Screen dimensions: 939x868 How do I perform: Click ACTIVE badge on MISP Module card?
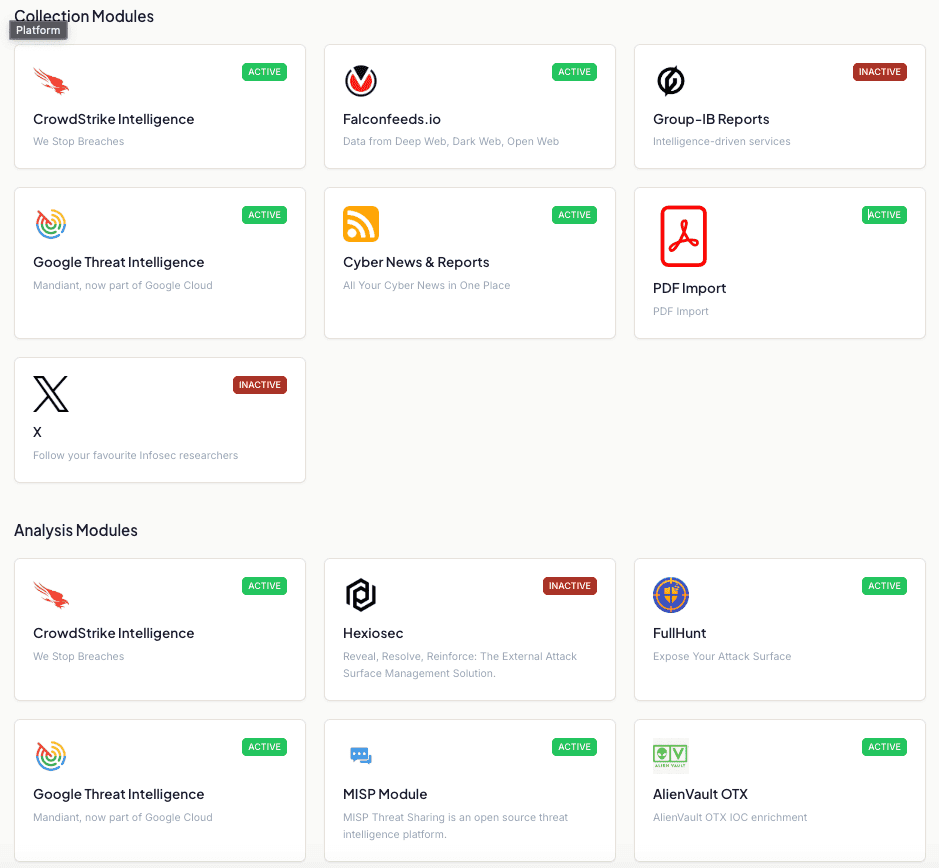pos(574,747)
